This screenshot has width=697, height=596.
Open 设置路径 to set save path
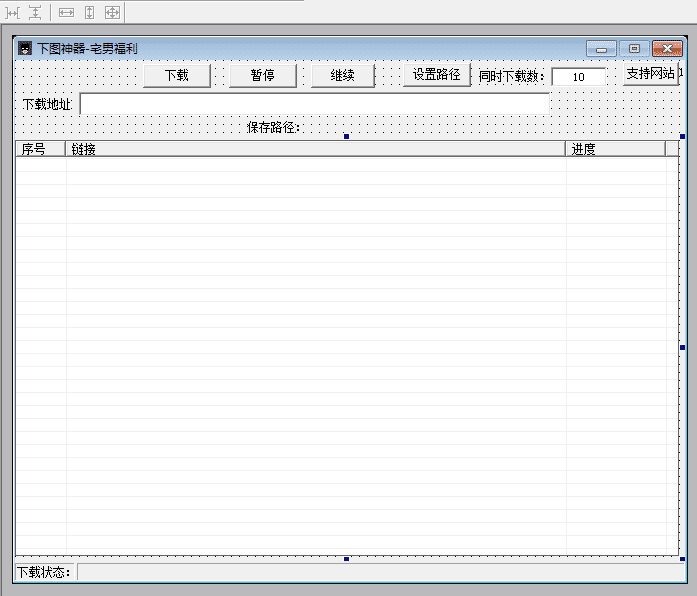(x=436, y=75)
